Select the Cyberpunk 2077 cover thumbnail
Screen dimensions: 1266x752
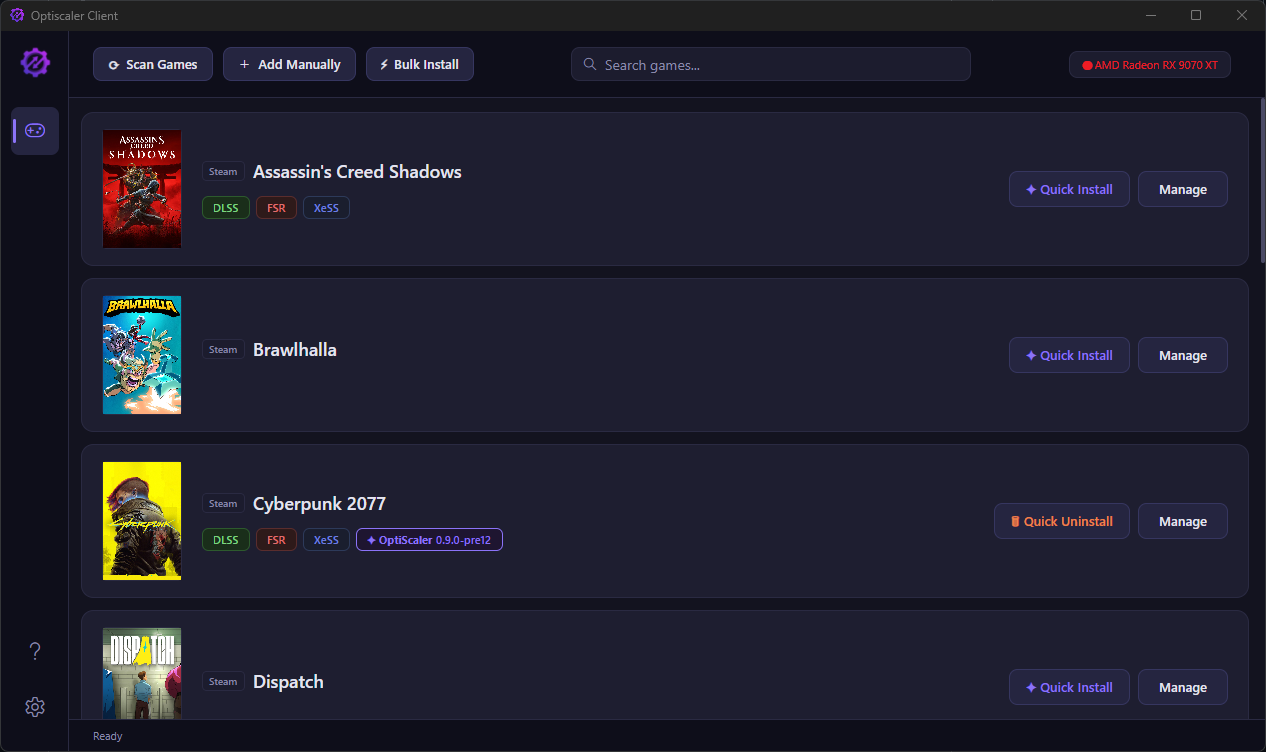pos(142,521)
